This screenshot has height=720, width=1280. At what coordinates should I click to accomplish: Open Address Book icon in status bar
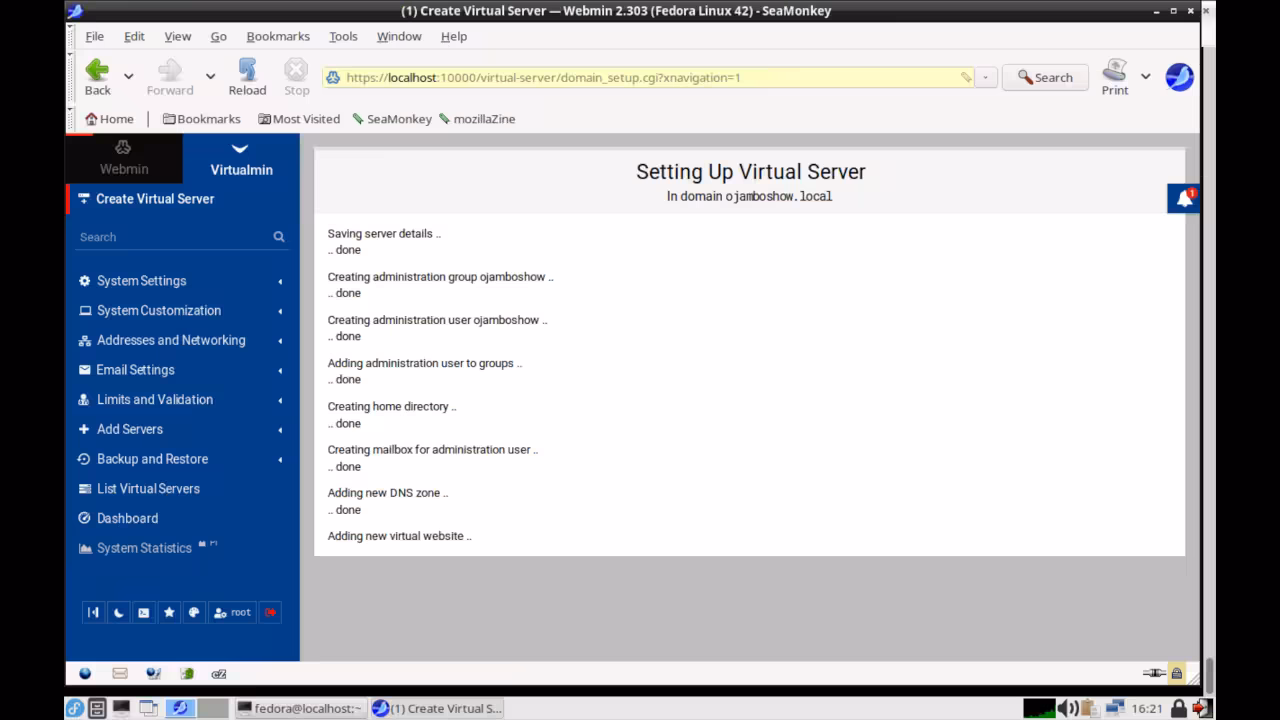pos(186,673)
